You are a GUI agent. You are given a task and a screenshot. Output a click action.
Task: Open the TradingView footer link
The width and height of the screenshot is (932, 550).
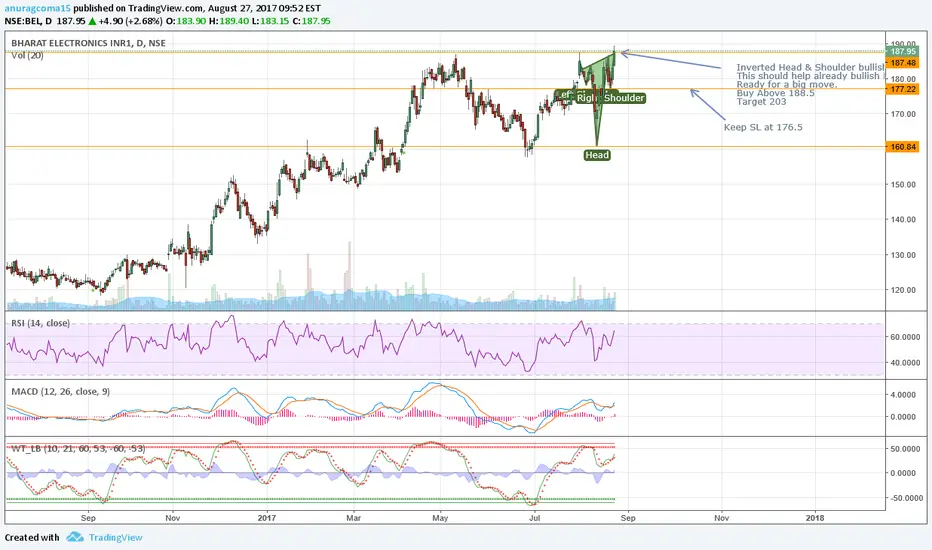[x=116, y=538]
